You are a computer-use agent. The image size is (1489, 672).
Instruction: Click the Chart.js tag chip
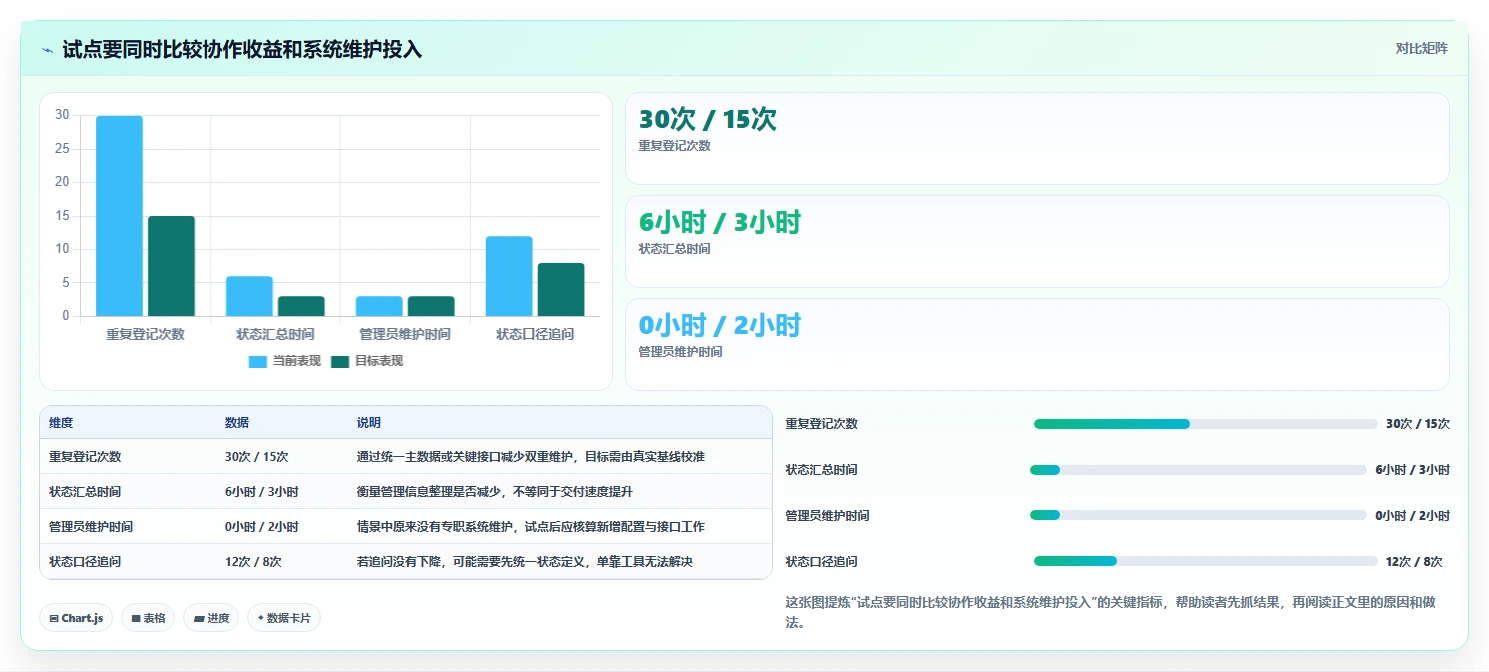[x=76, y=618]
